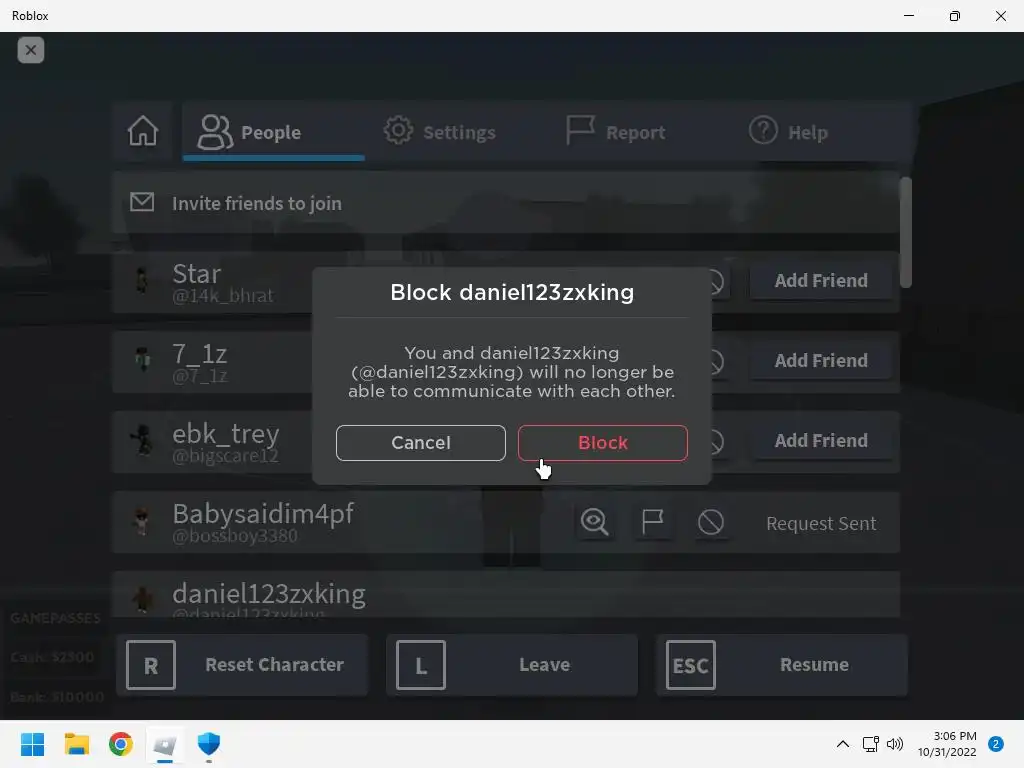Block Star using the circle-slash icon
The image size is (1024, 768).
718,281
